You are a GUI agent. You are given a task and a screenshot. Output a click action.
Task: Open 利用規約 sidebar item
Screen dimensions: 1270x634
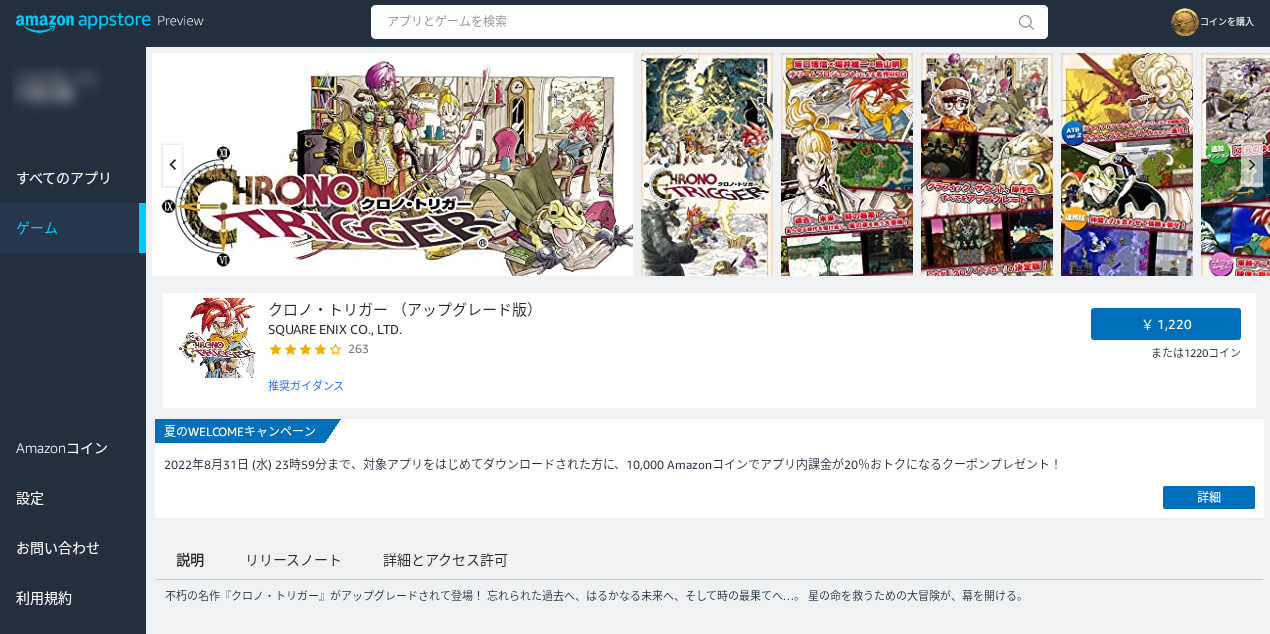pyautogui.click(x=44, y=598)
